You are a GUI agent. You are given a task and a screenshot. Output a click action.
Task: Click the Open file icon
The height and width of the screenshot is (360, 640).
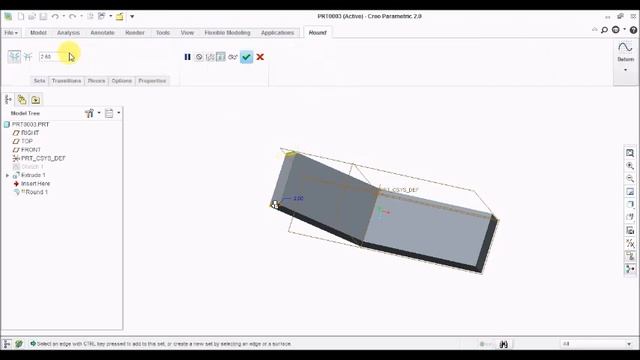(x=32, y=16)
